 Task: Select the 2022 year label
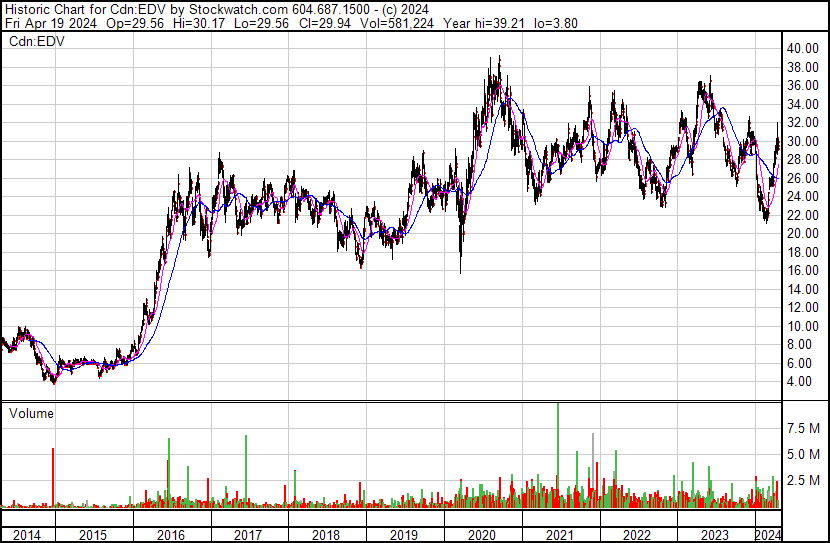coord(637,535)
